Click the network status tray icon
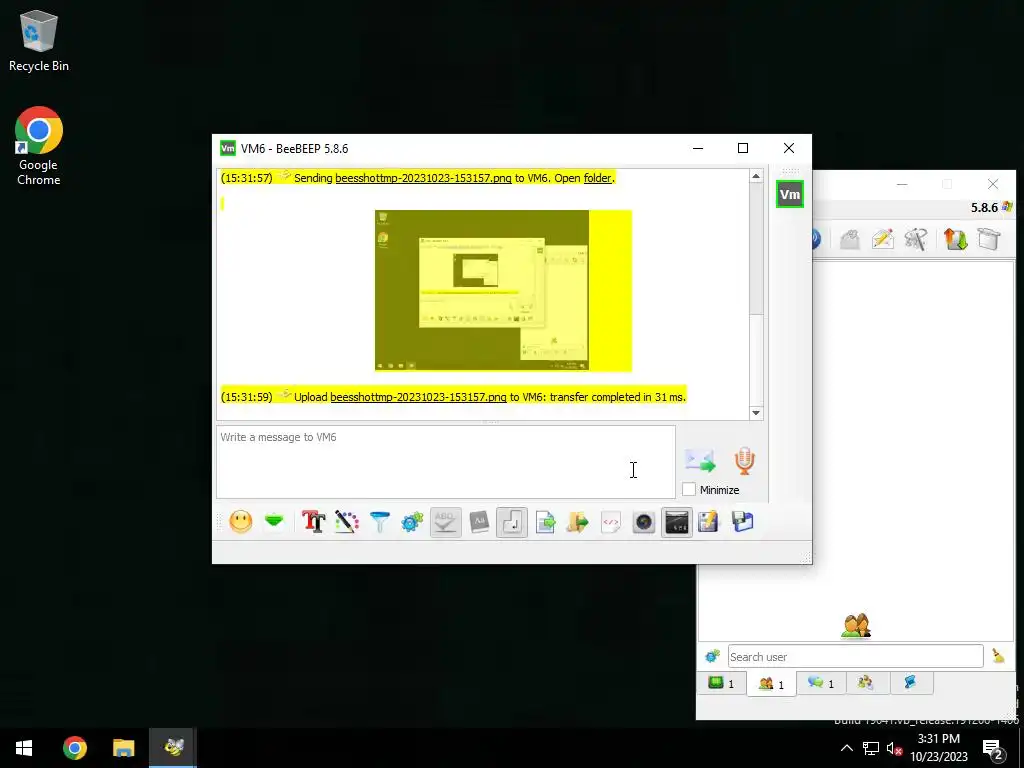Viewport: 1024px width, 768px height. coord(871,748)
